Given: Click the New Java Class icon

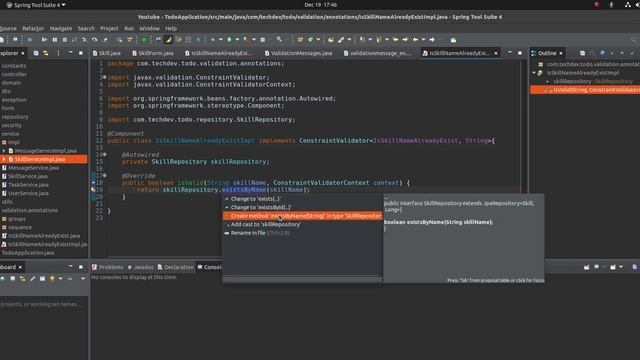Looking at the screenshot, I should pos(310,40).
